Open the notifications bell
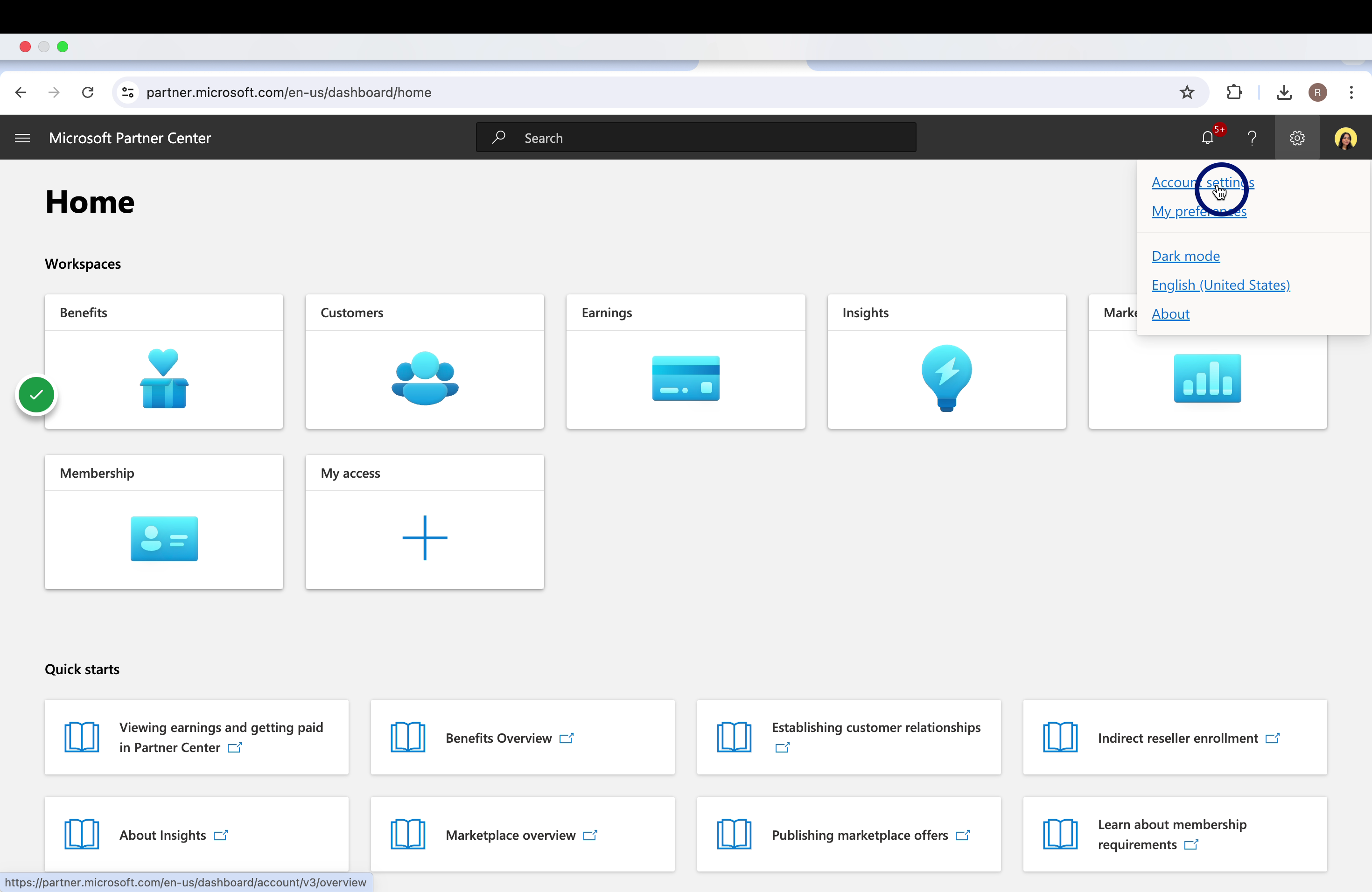Viewport: 1372px width, 892px height. 1208,138
